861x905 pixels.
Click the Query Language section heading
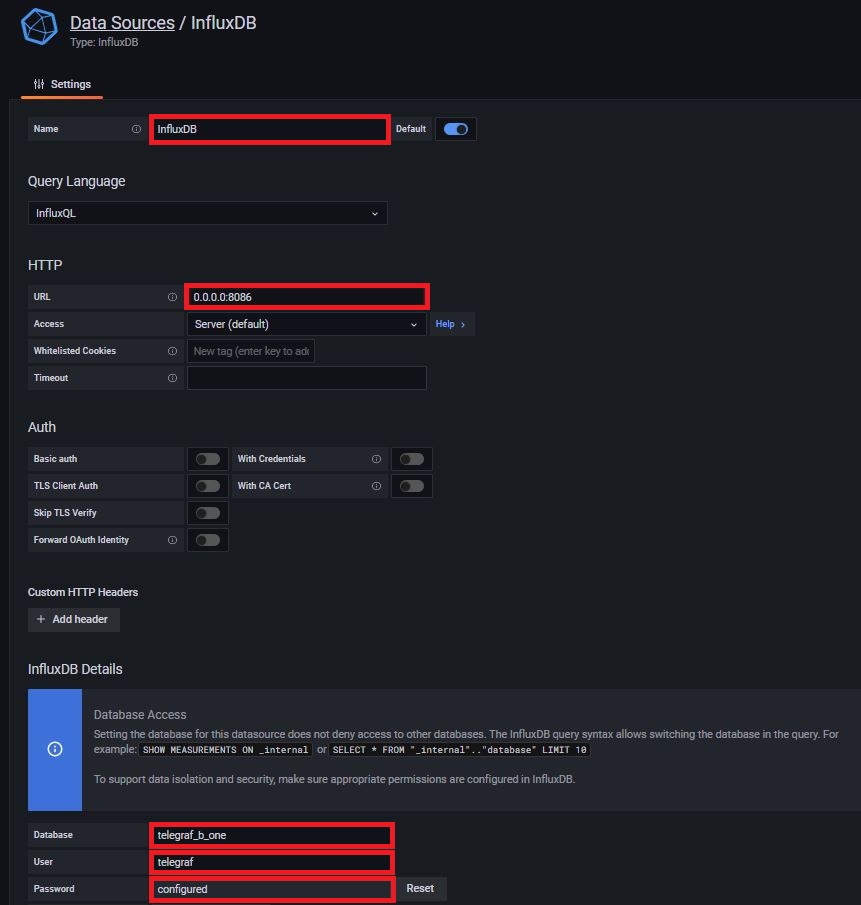tap(77, 181)
